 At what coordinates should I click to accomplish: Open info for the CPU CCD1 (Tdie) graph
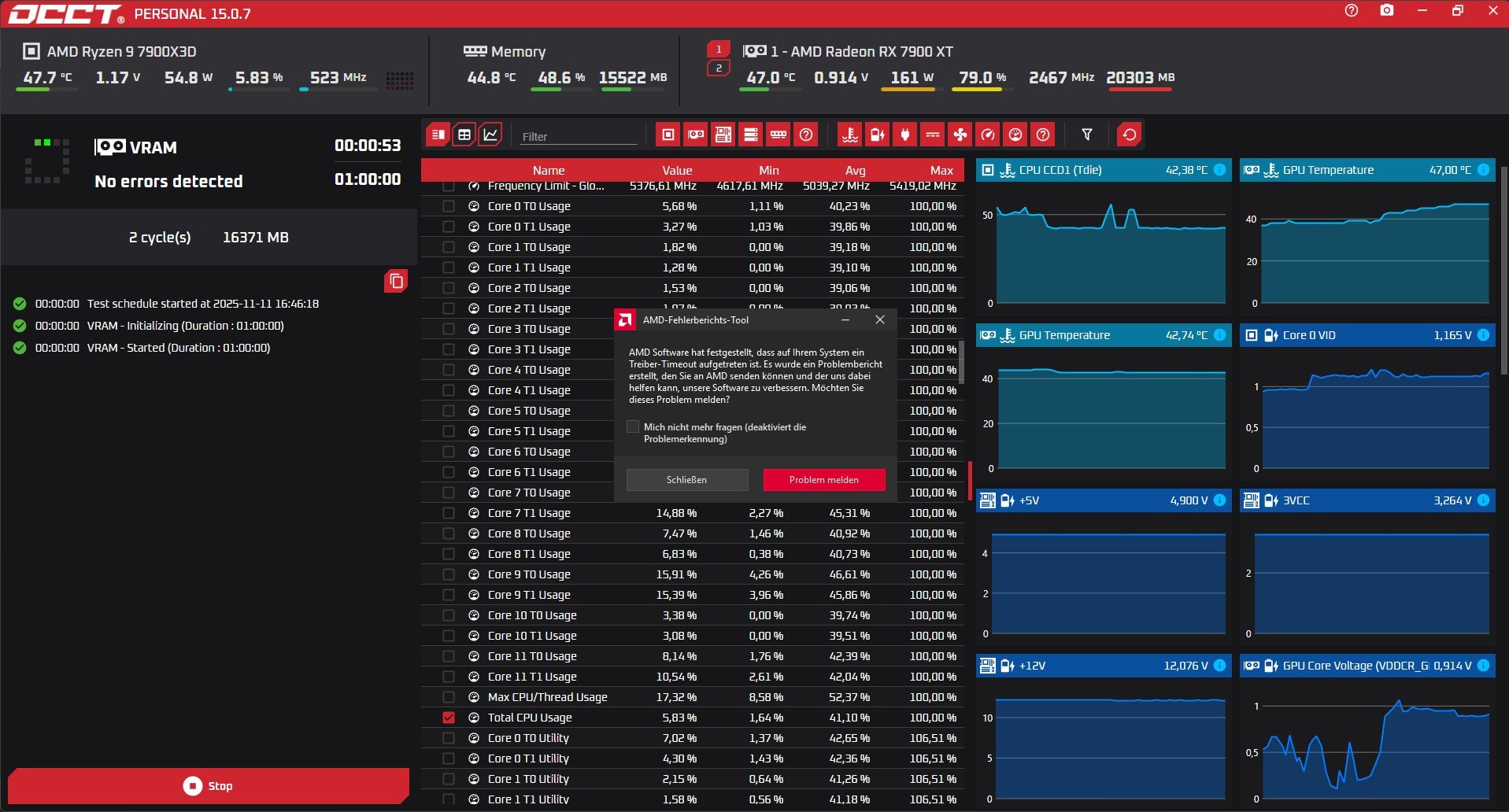1219,170
